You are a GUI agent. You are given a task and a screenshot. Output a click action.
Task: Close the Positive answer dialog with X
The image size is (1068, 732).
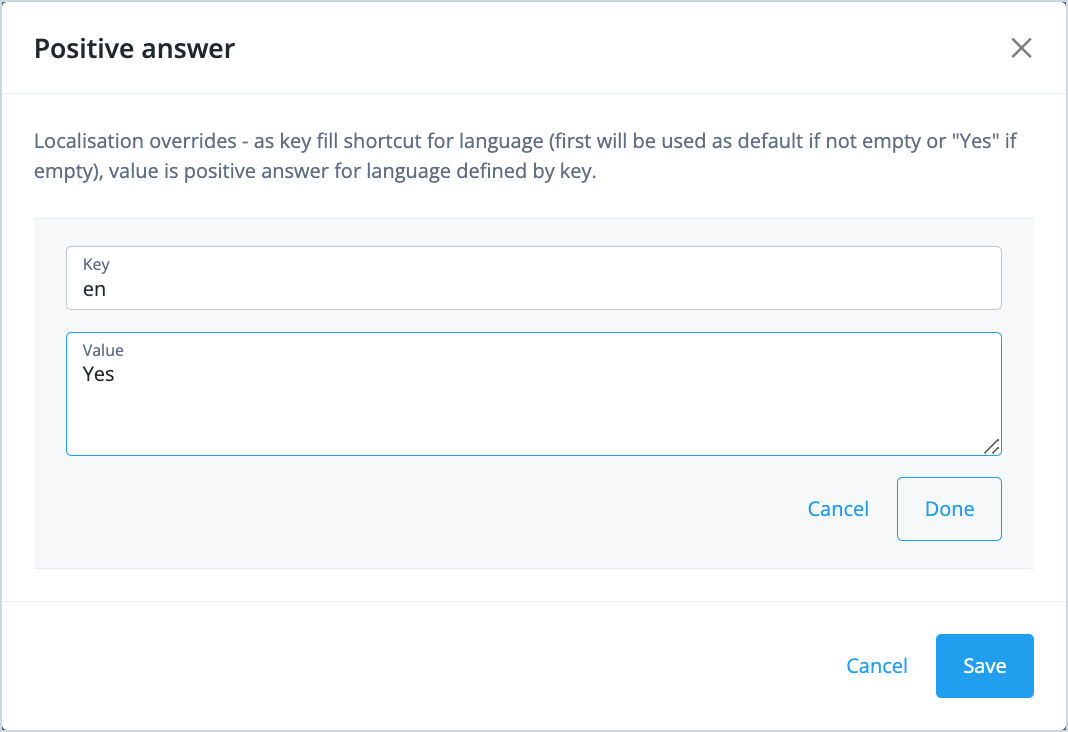(x=1021, y=48)
